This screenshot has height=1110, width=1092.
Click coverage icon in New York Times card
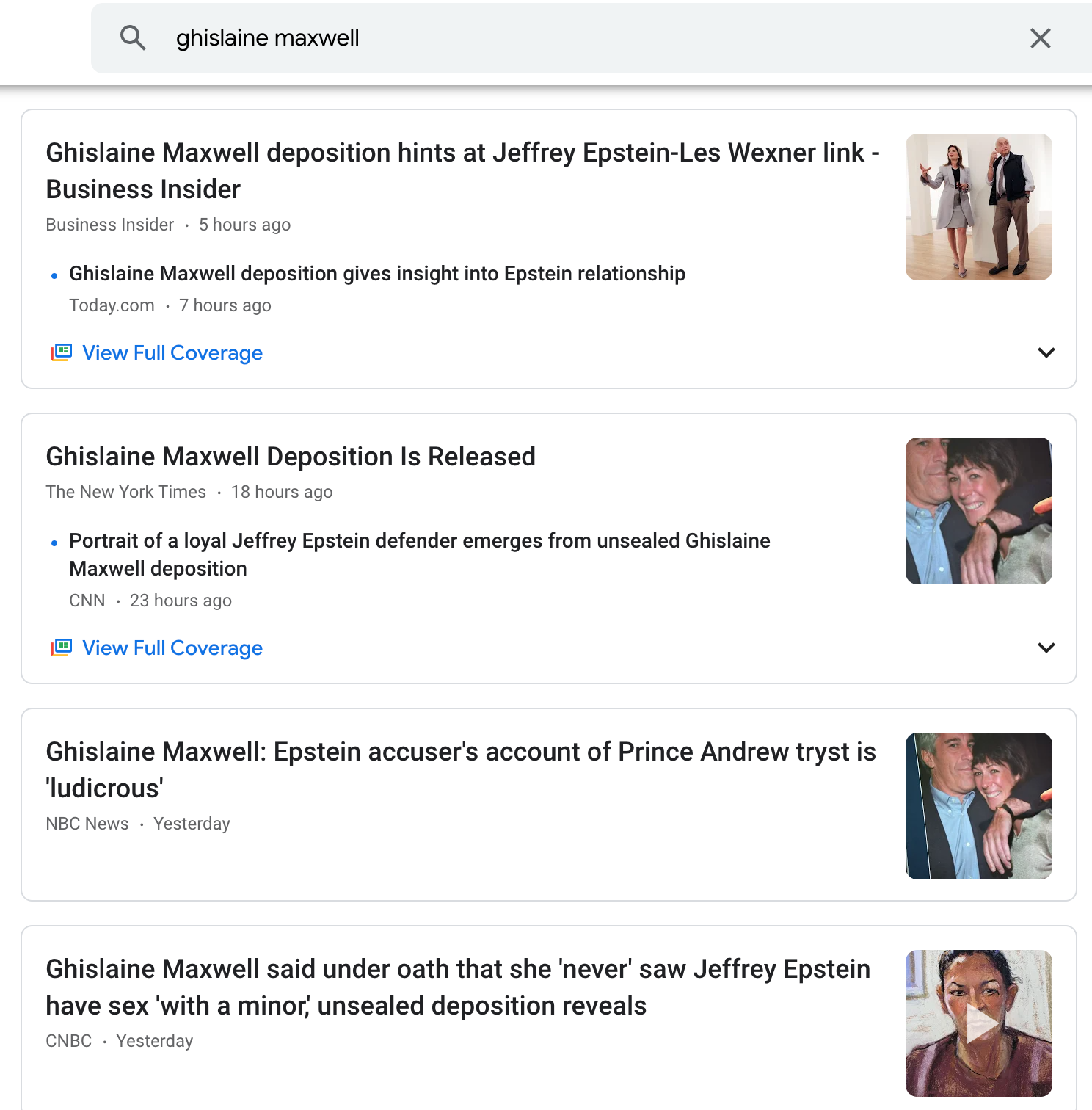coord(62,647)
